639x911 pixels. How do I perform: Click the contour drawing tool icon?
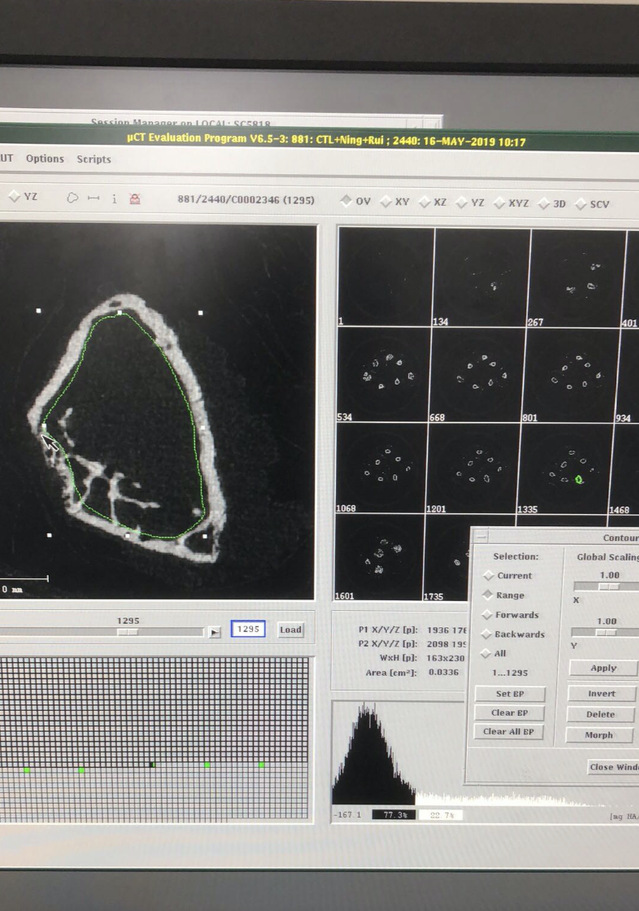[72, 198]
